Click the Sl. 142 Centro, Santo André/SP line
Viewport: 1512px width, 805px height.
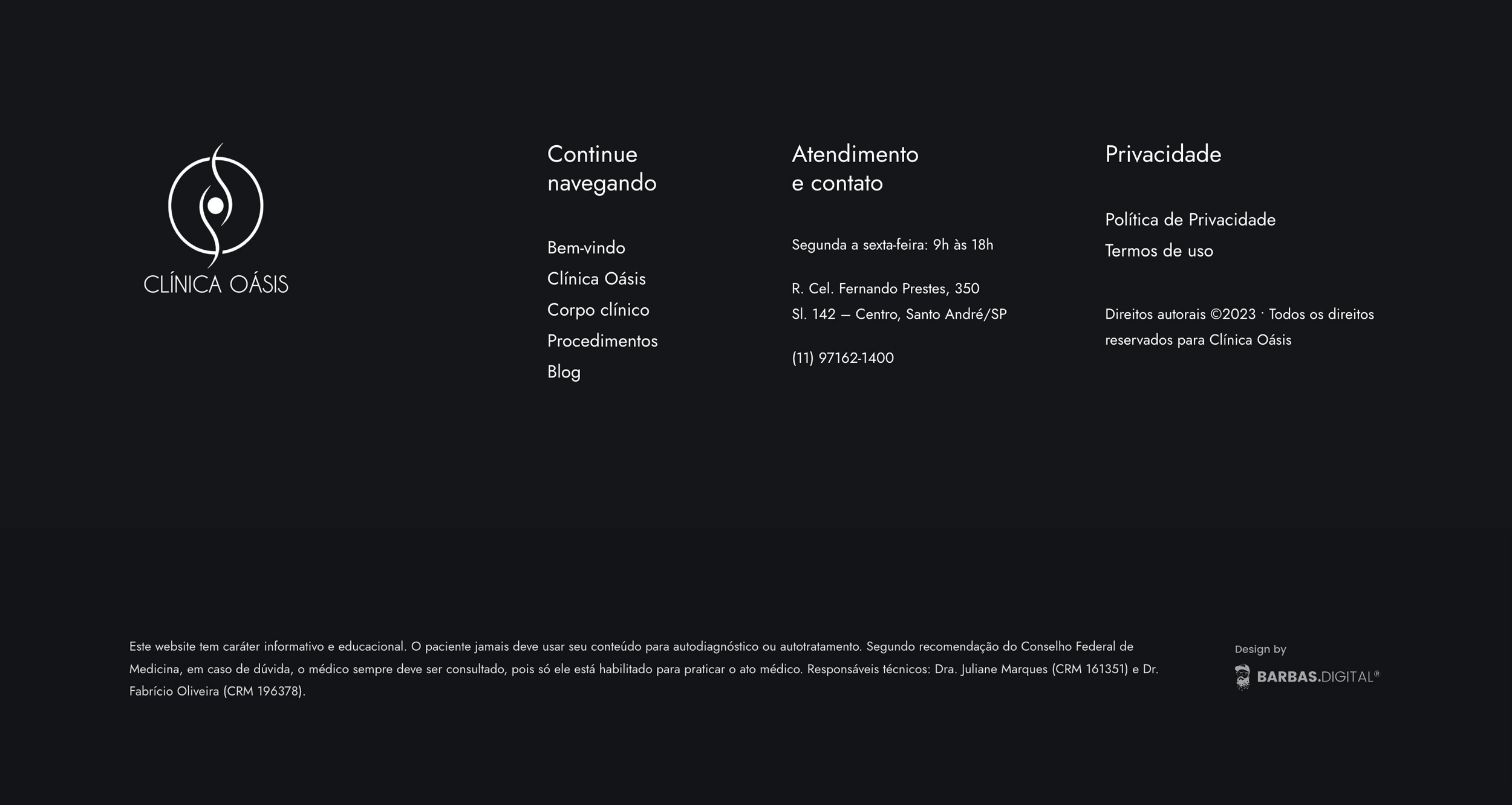pyautogui.click(x=899, y=315)
